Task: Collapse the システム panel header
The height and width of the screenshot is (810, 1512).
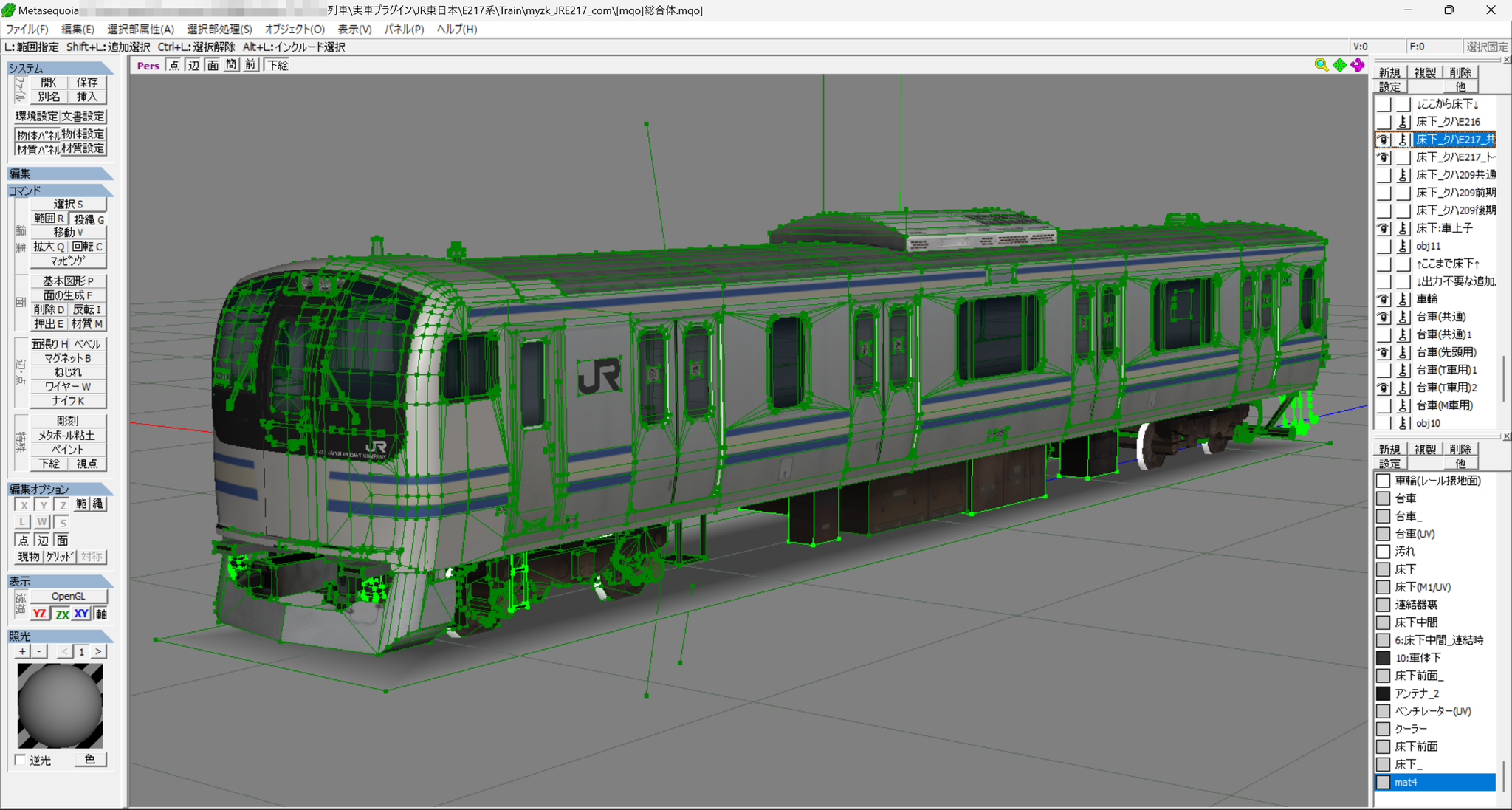Action: coord(61,68)
